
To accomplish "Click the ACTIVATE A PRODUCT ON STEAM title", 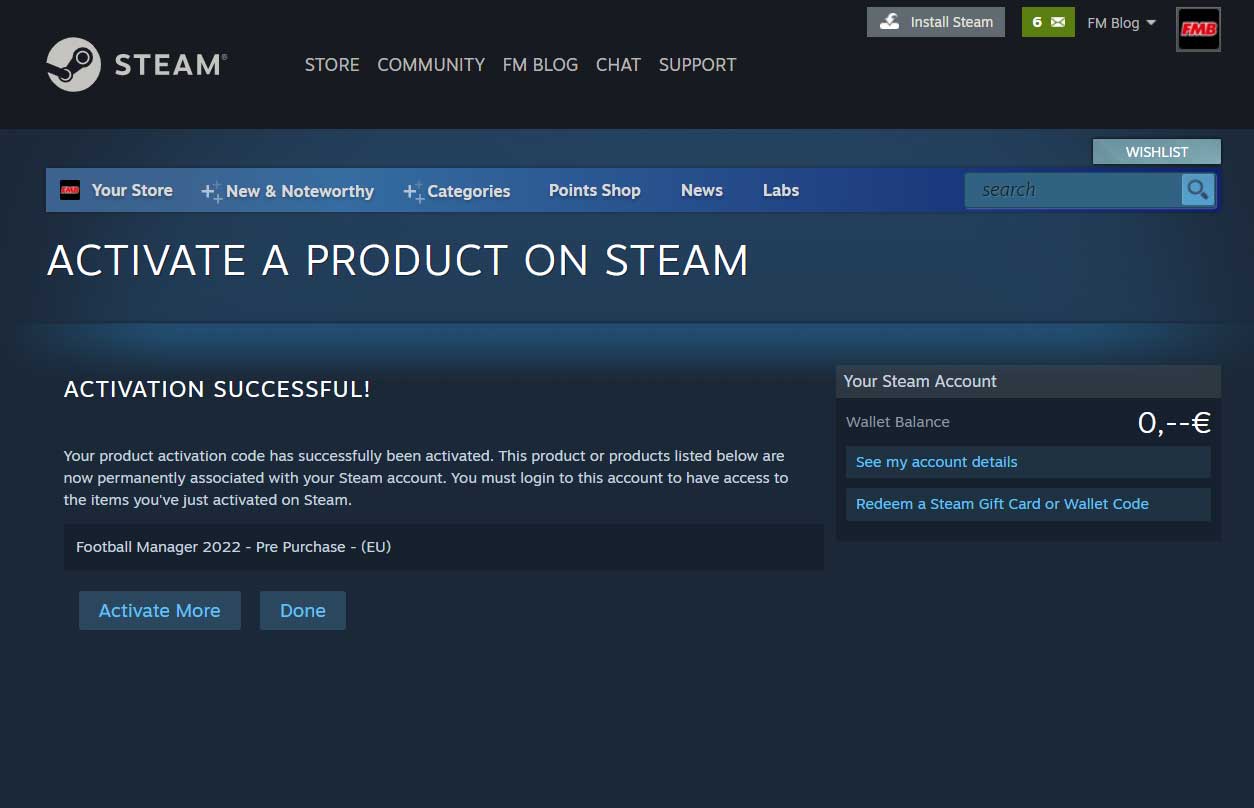I will click(x=398, y=261).
